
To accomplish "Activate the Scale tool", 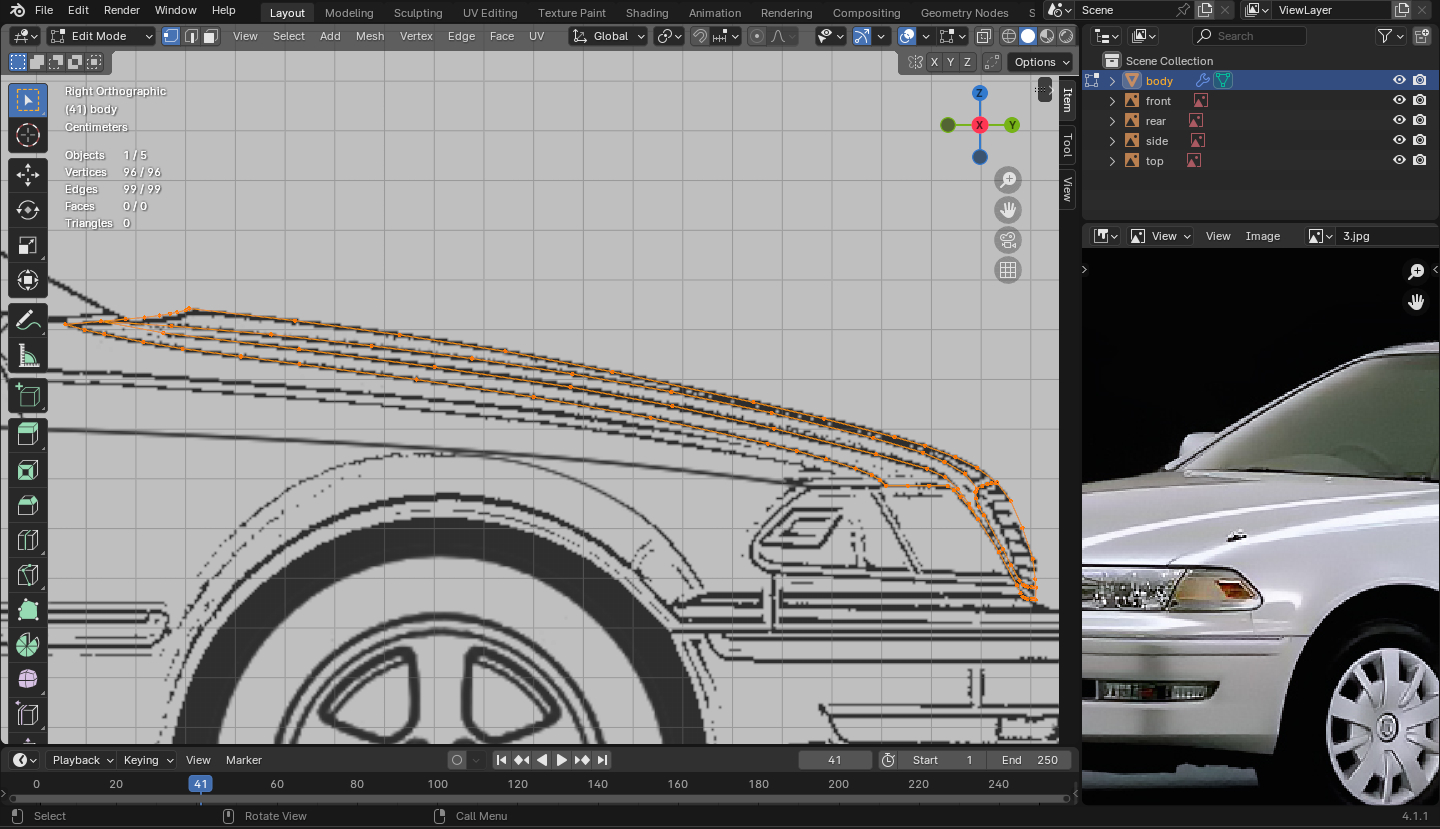I will [28, 245].
